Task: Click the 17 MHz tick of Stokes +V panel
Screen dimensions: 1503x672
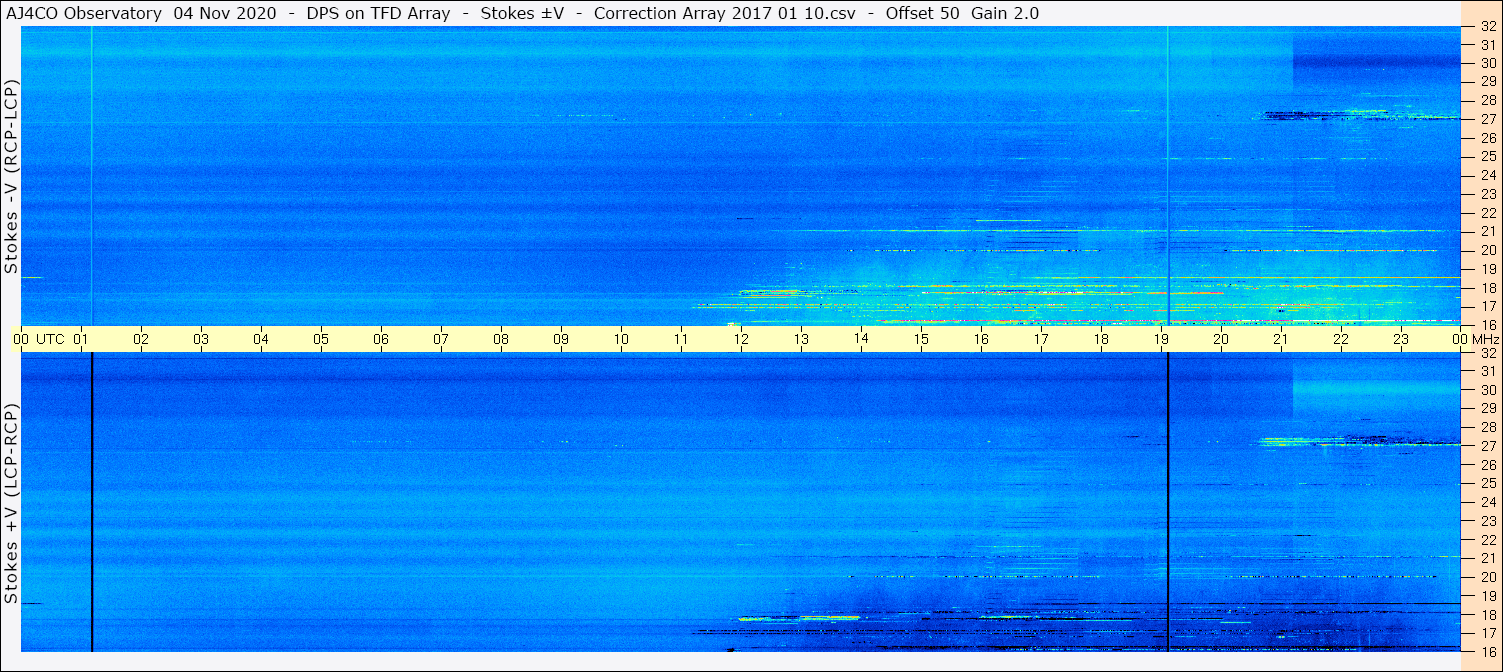Action: tap(1488, 633)
